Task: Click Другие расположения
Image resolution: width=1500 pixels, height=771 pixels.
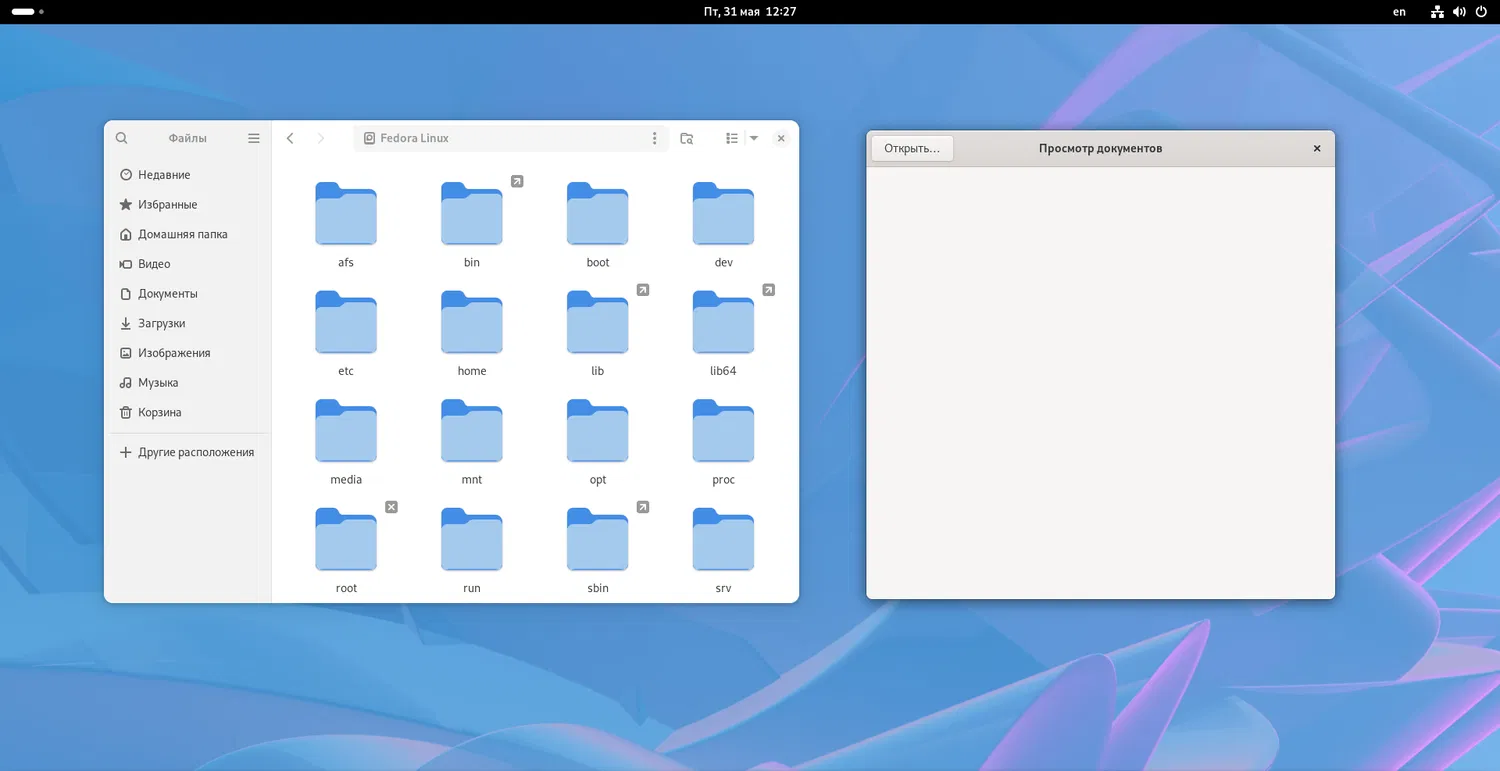Action: (x=195, y=453)
